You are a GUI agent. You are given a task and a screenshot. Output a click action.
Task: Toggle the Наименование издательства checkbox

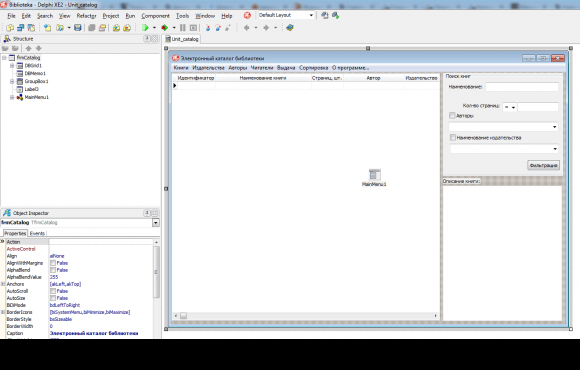[x=453, y=137]
